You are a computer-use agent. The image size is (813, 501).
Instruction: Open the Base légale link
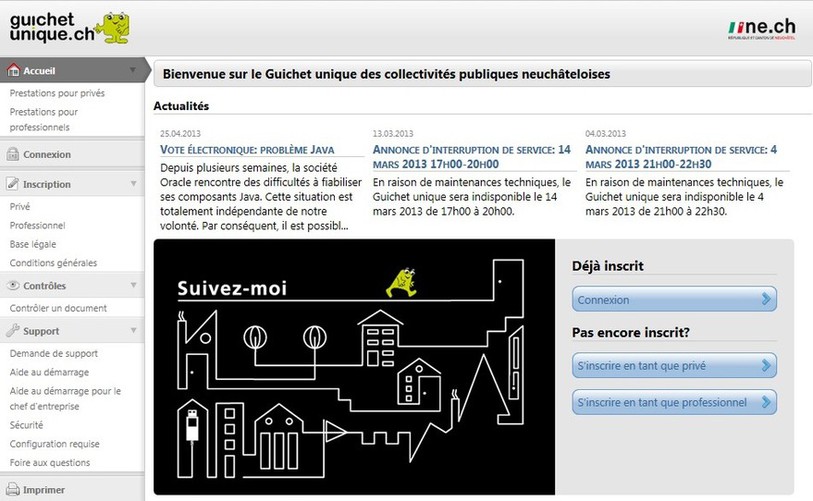33,244
